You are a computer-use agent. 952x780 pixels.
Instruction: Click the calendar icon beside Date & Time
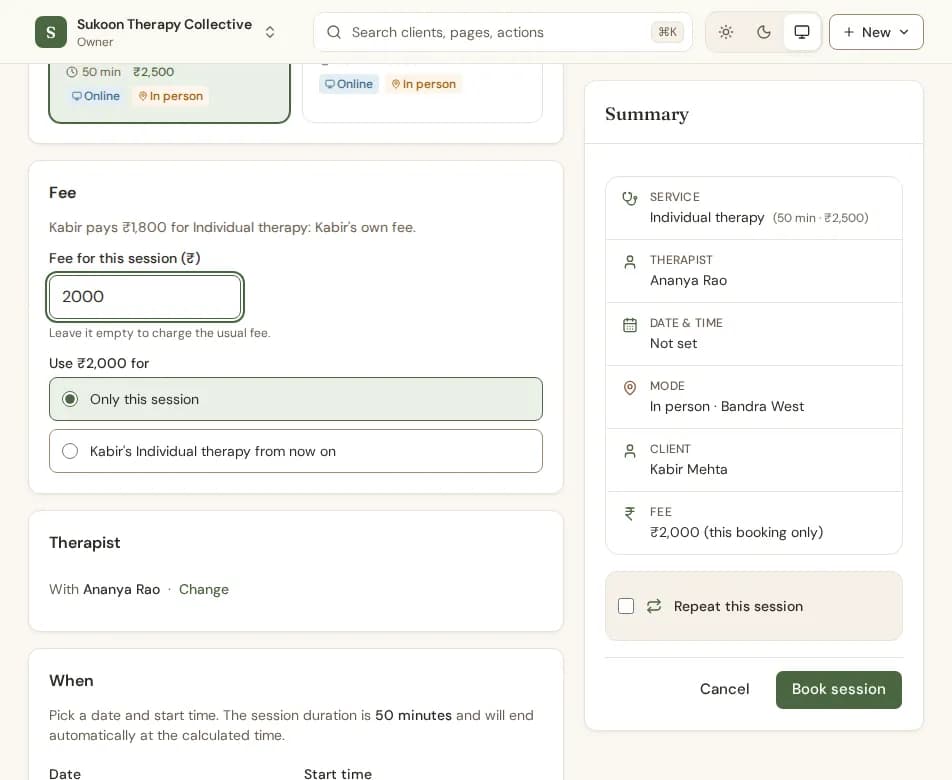pyautogui.click(x=630, y=325)
